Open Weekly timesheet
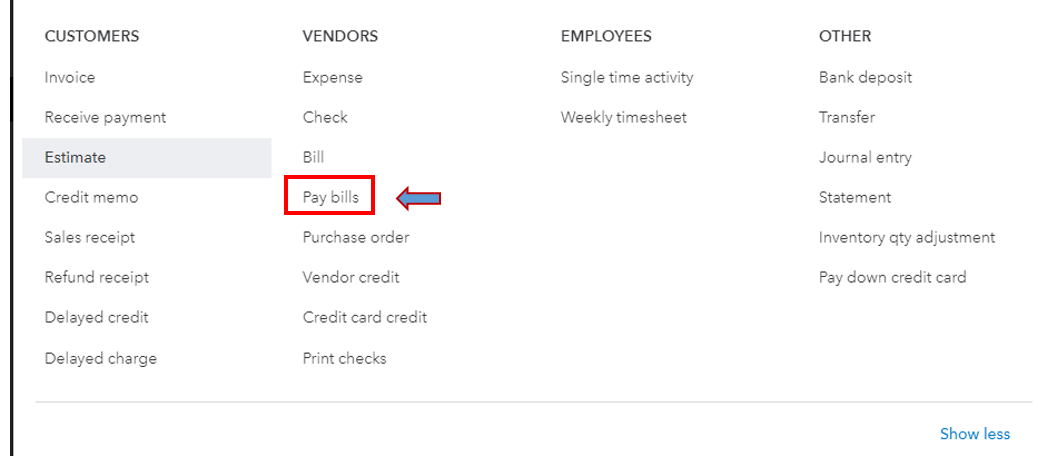This screenshot has width=1048, height=456. click(x=624, y=117)
